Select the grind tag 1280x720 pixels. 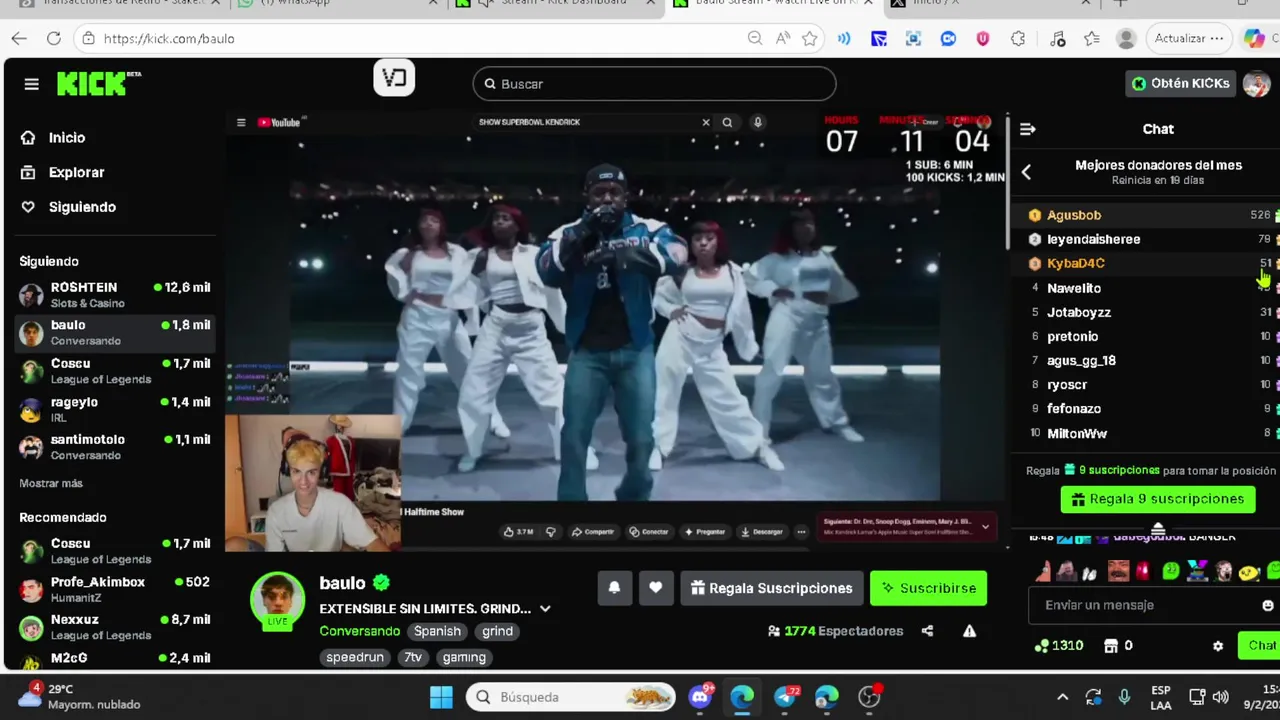click(x=497, y=631)
